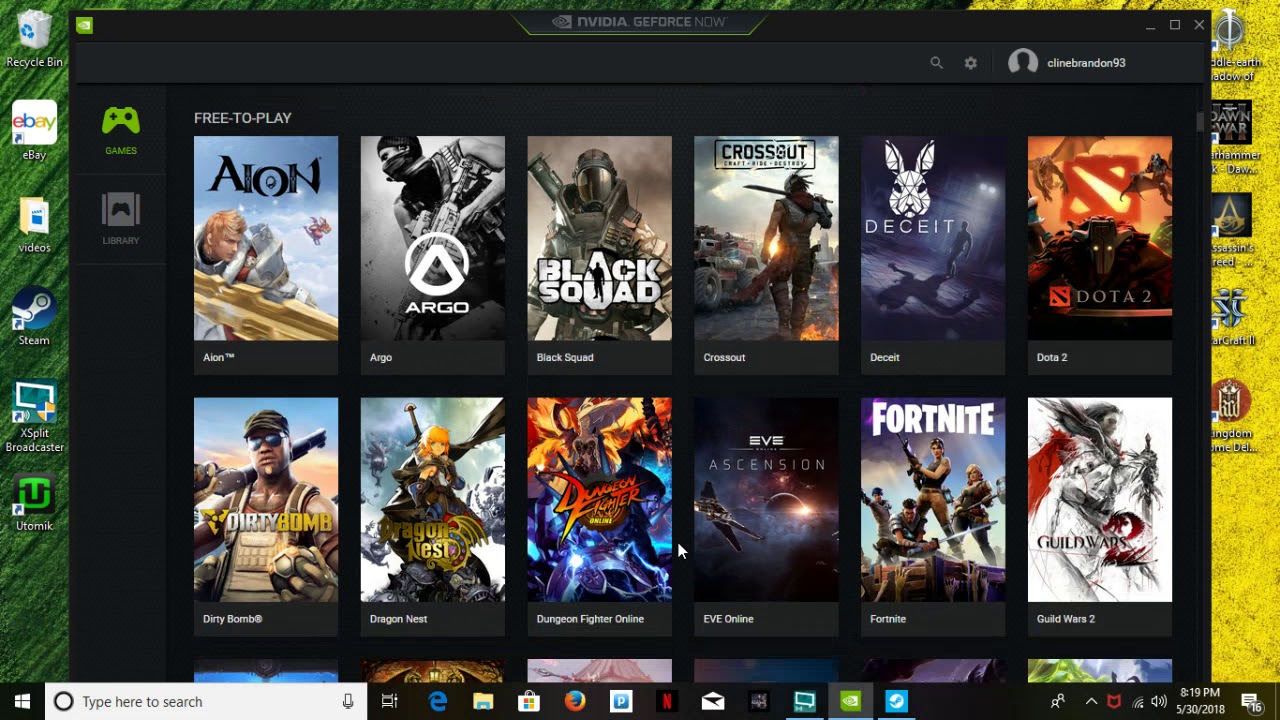Open the Games section in sidebar

coord(121,131)
